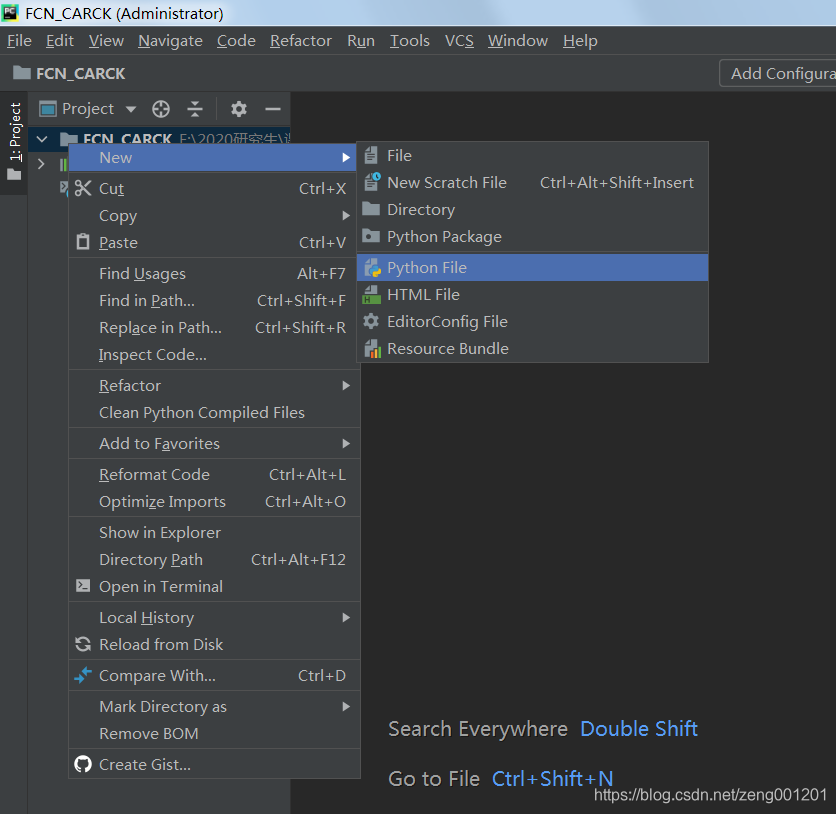Open the Refactor menu in menu bar

click(301, 41)
